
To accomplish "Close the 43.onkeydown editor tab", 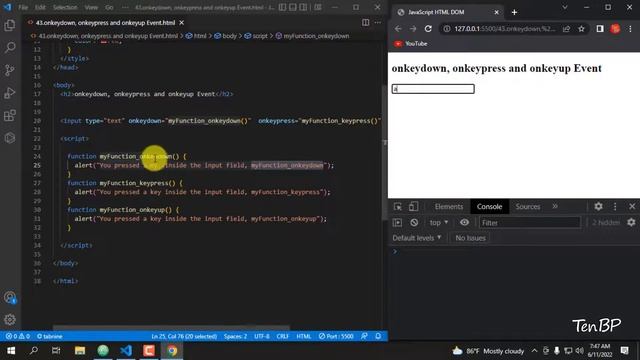I will click(182, 23).
